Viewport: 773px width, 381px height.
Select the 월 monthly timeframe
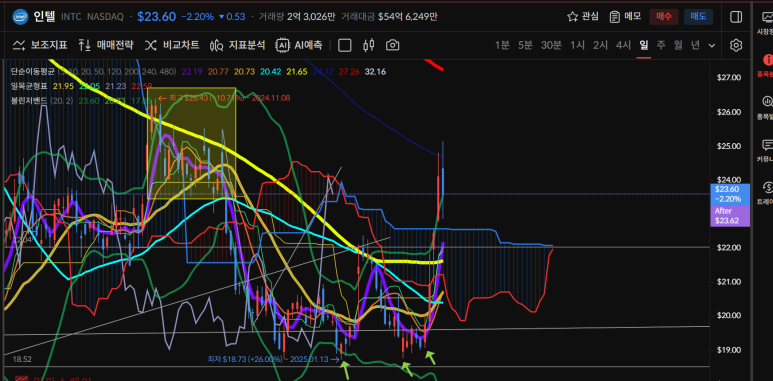point(678,45)
